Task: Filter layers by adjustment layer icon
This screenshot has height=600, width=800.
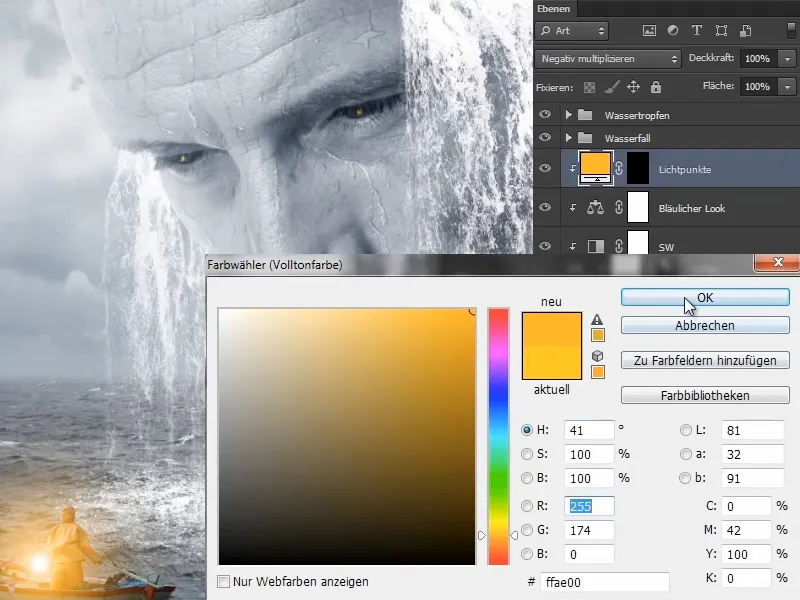Action: coord(673,31)
